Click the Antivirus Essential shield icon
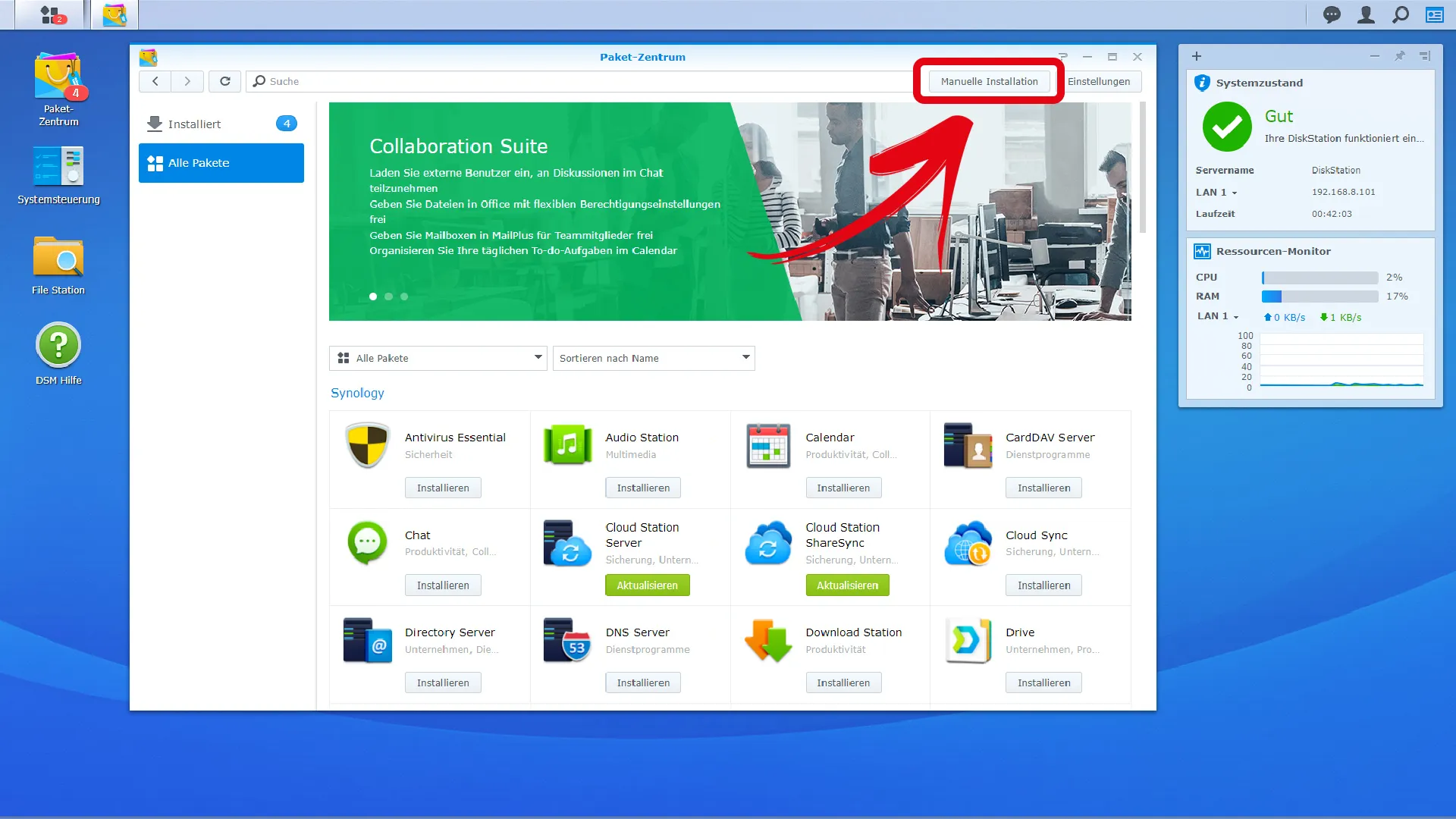Screen dimensions: 1456x819 coord(367,445)
